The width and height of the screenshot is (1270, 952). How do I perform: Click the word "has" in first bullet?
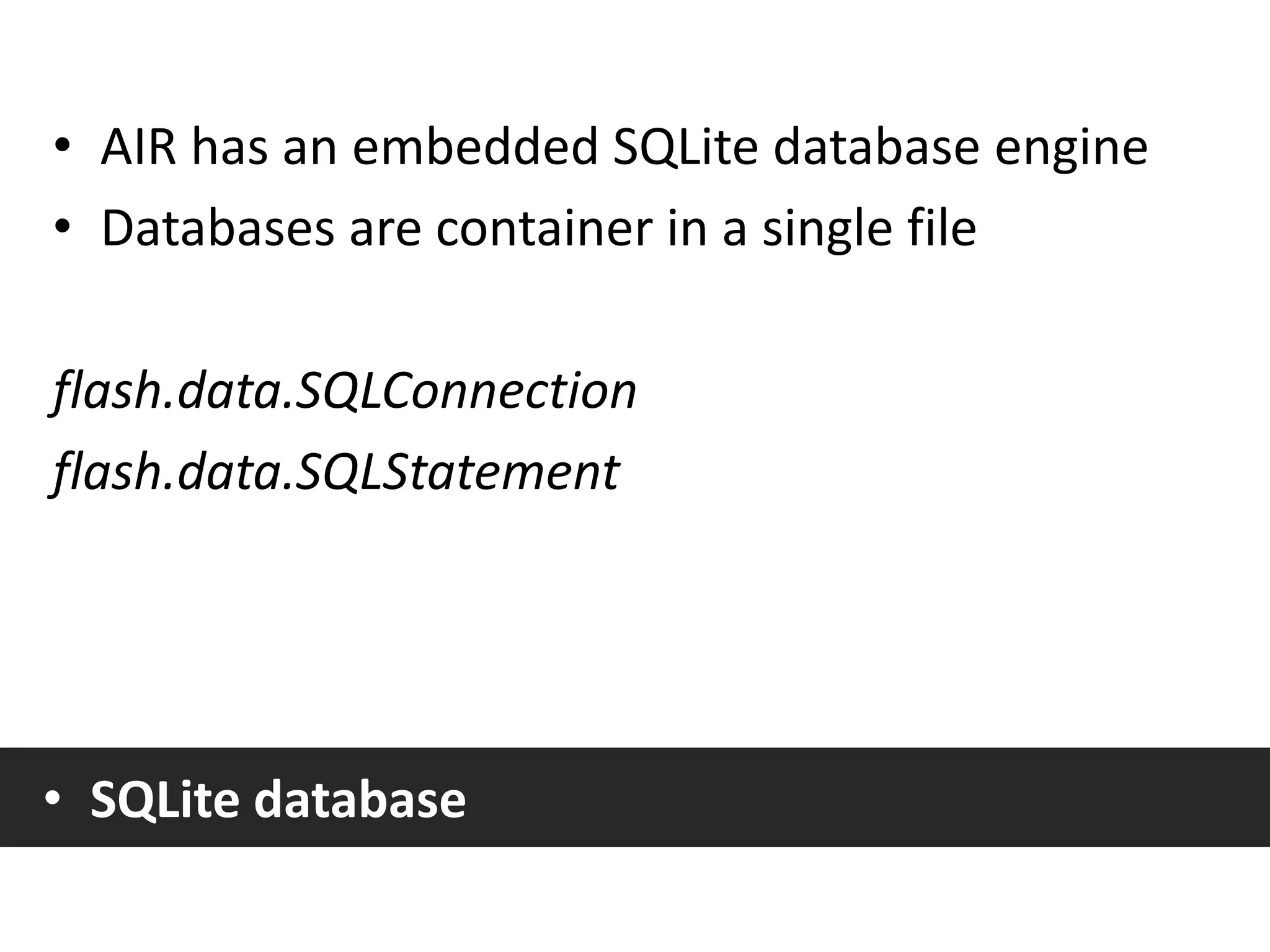pos(229,148)
